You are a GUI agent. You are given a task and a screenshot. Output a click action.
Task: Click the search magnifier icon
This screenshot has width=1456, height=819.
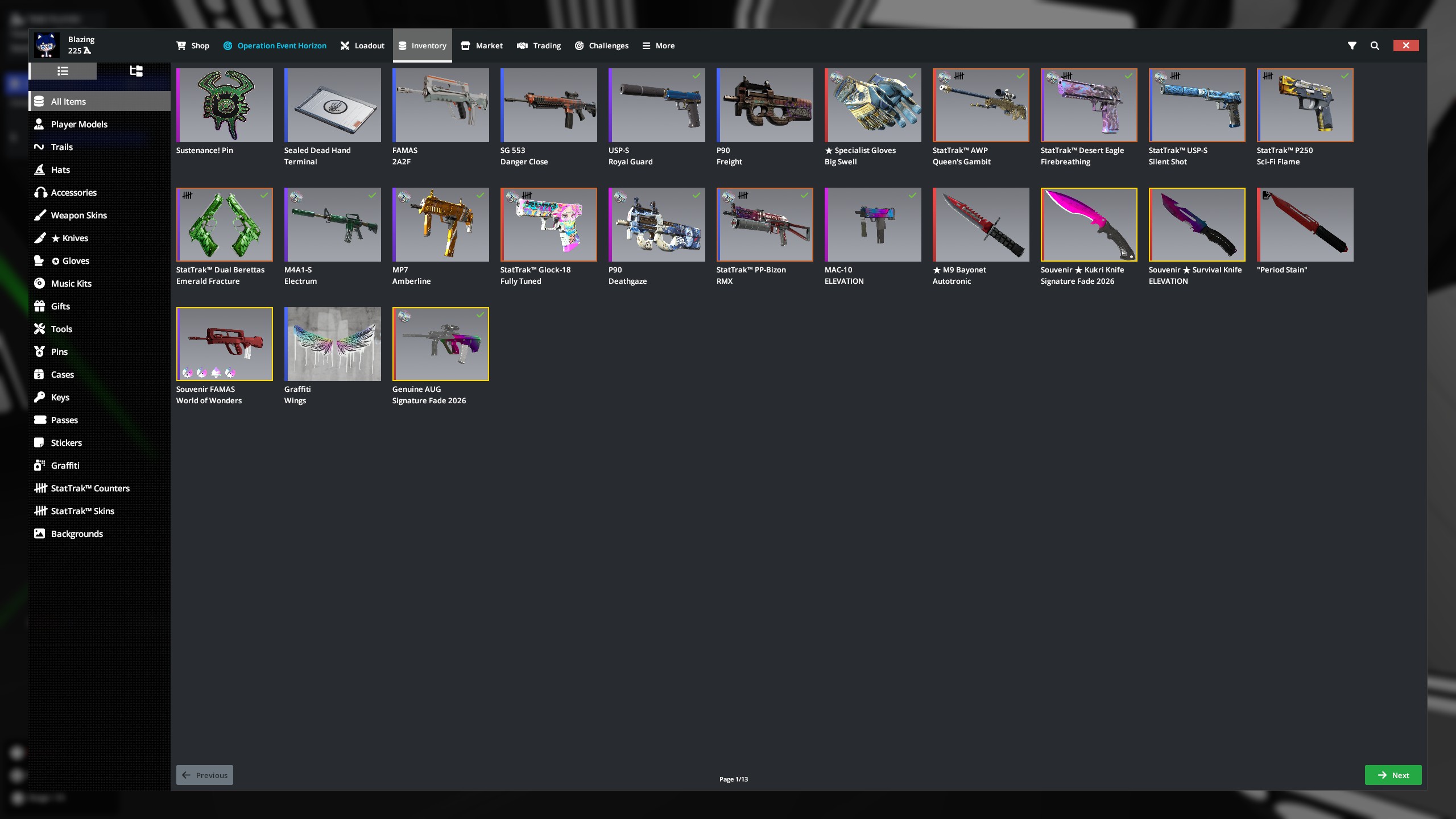point(1375,45)
